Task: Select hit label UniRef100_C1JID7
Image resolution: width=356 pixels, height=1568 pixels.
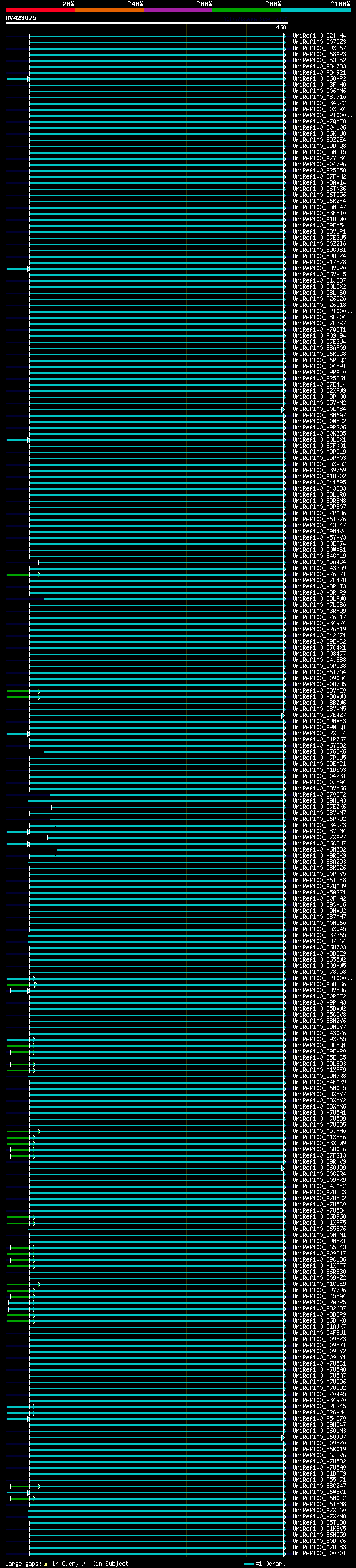Action: coord(319,280)
